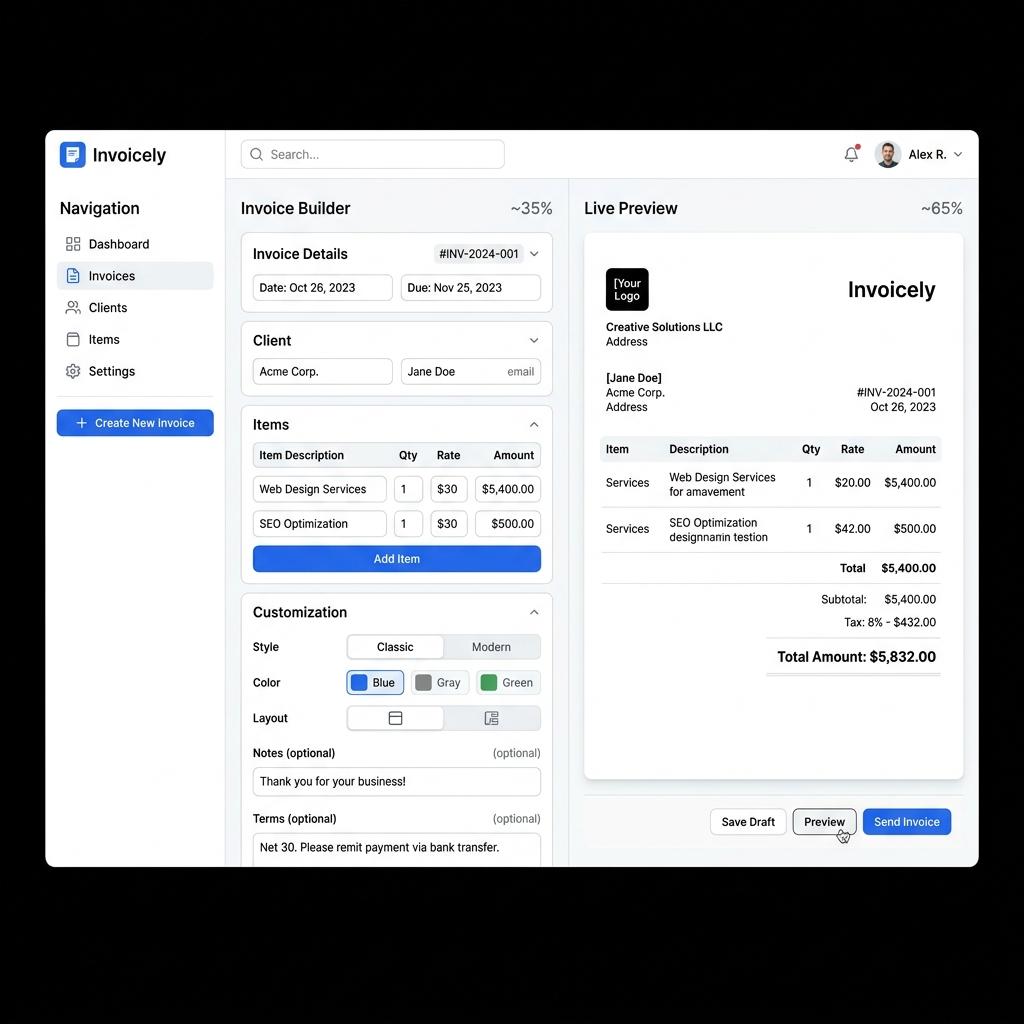Click the Send Invoice button
The height and width of the screenshot is (1024, 1024).
[x=906, y=822]
